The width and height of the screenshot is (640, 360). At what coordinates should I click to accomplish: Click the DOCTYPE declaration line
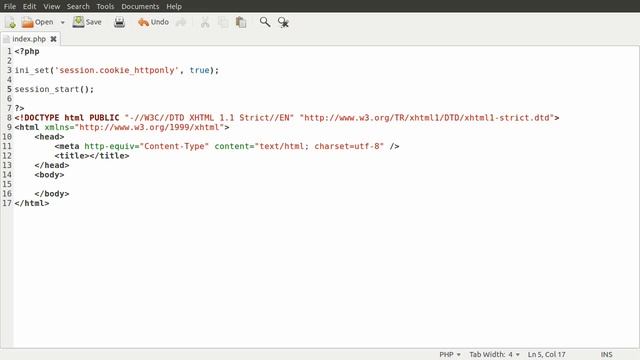point(287,118)
